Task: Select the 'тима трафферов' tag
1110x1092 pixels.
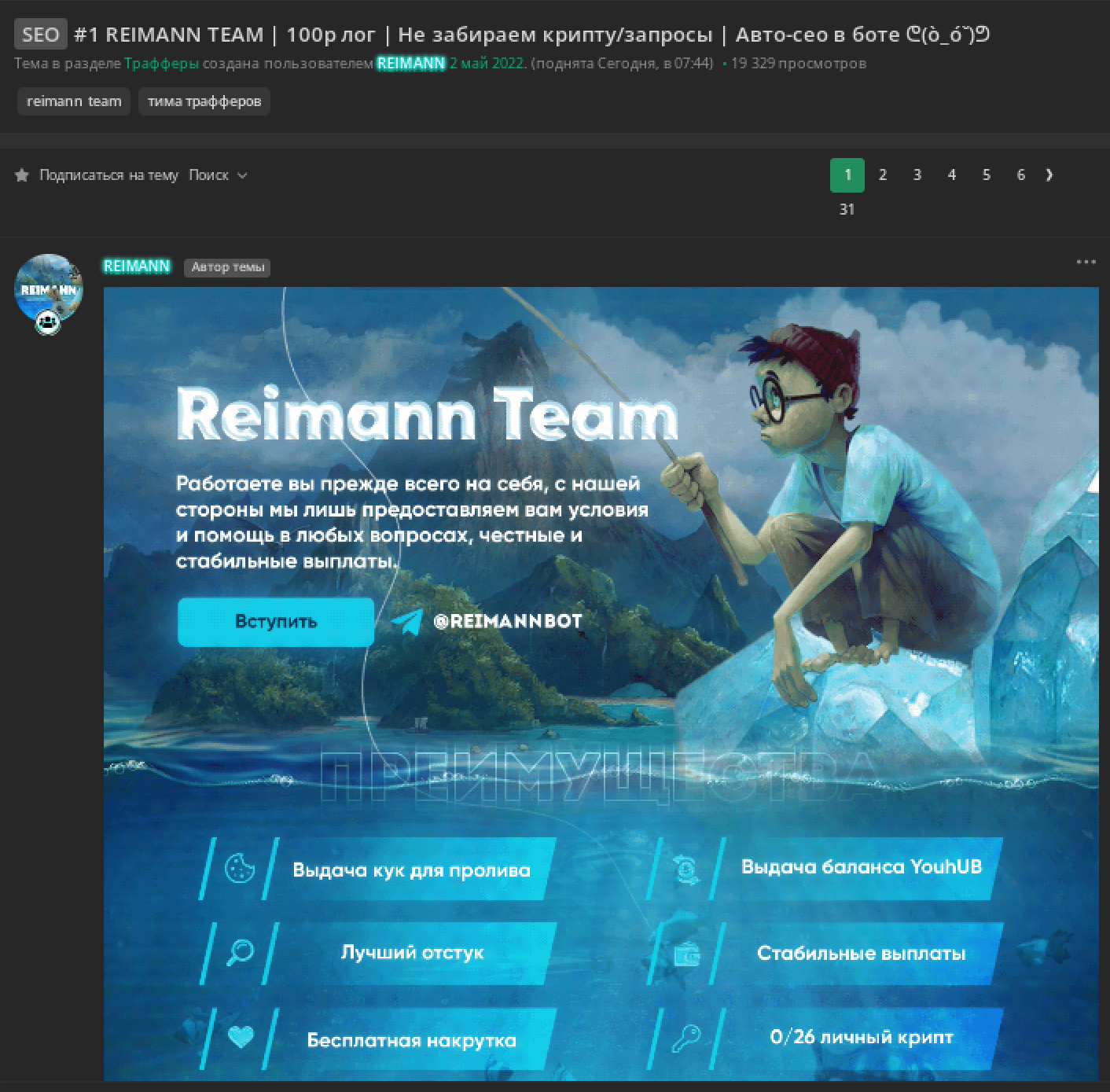Action: 204,101
